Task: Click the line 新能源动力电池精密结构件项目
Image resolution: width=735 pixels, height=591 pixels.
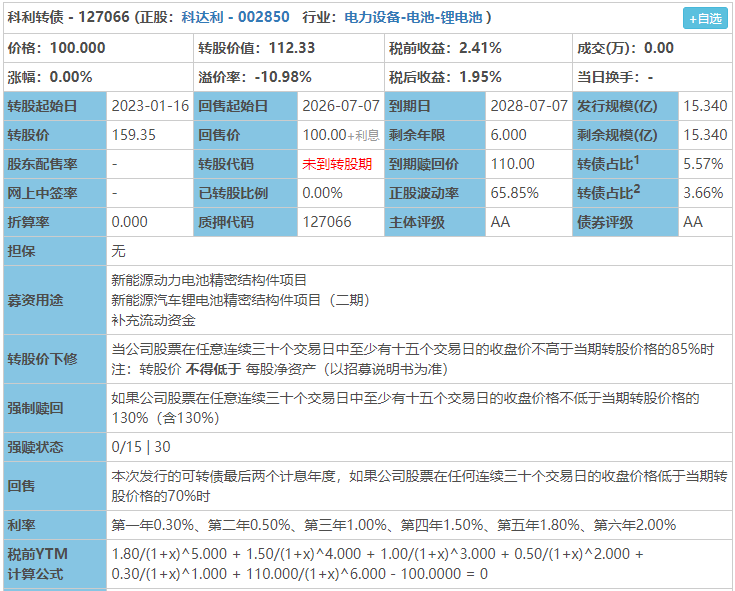Action: click(209, 280)
